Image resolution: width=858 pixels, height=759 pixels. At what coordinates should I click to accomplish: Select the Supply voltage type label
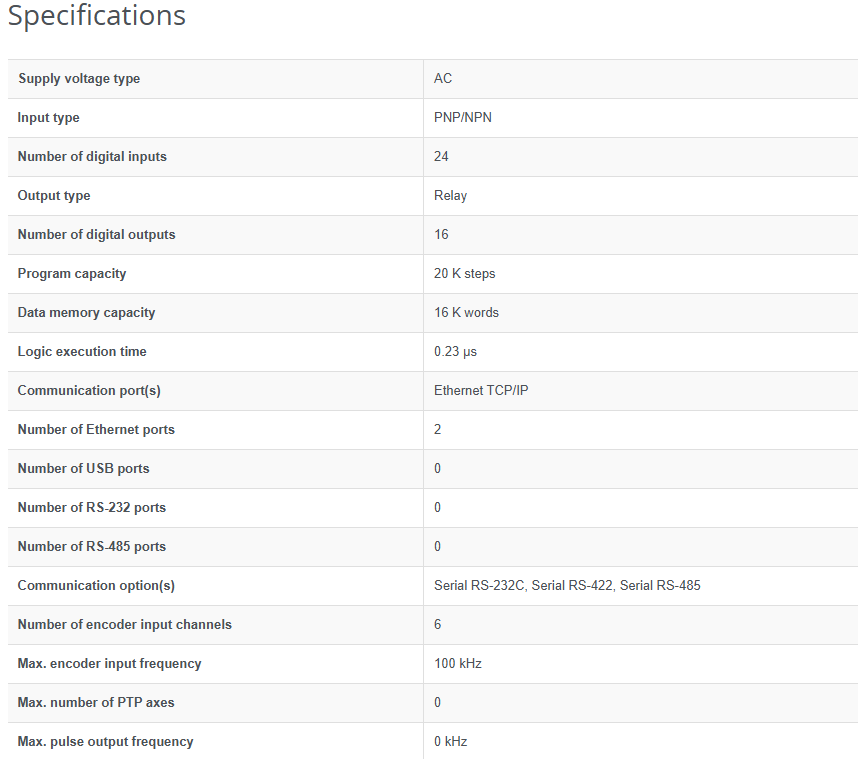[79, 79]
